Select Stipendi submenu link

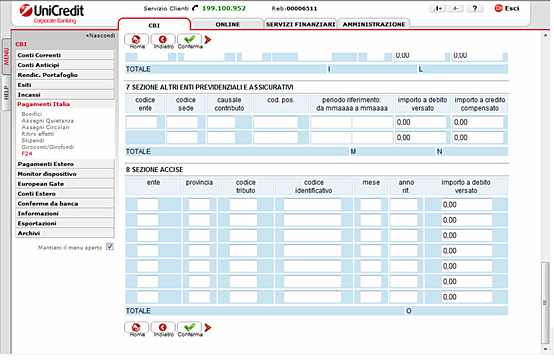[x=33, y=140]
